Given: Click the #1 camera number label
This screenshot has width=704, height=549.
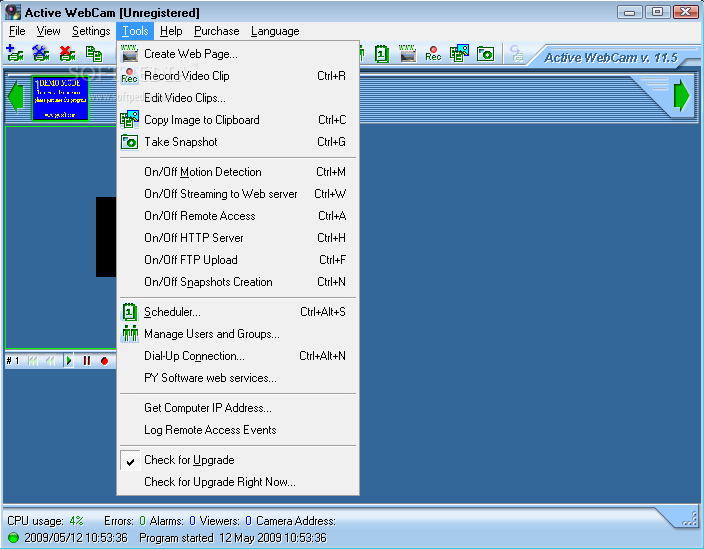Looking at the screenshot, I should click(x=13, y=361).
